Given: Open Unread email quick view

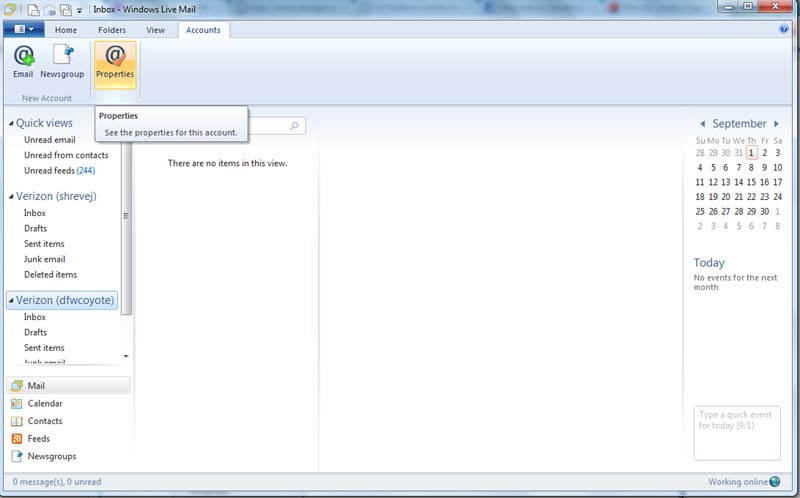Looking at the screenshot, I should point(50,140).
